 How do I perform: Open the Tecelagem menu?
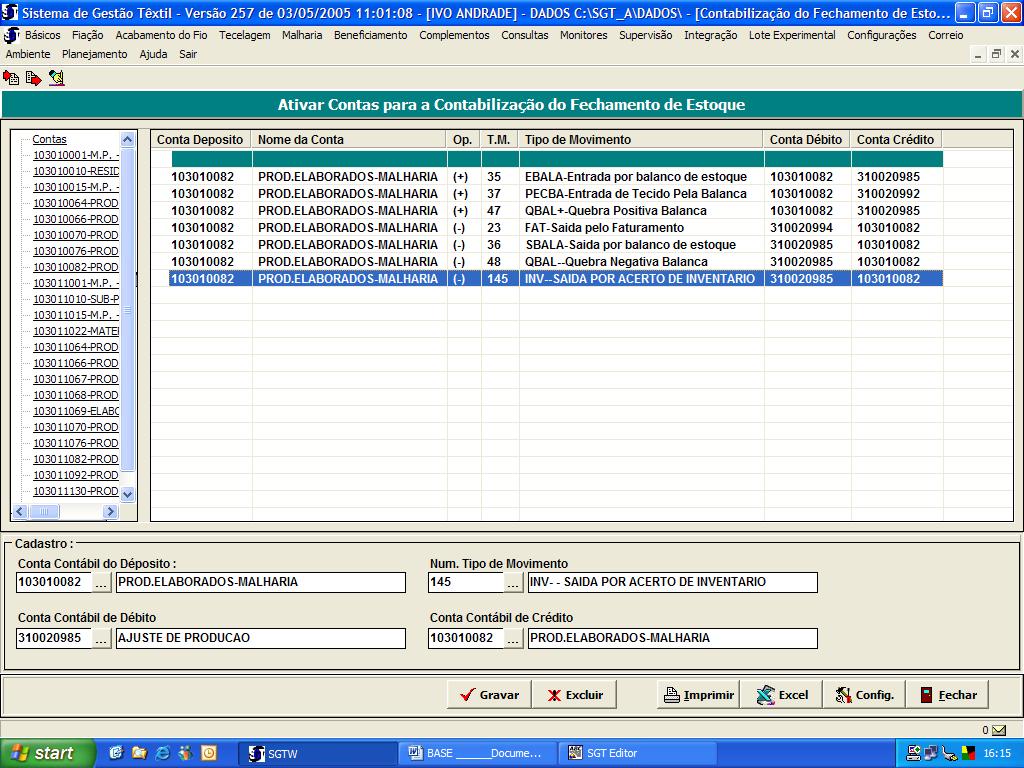[244, 35]
